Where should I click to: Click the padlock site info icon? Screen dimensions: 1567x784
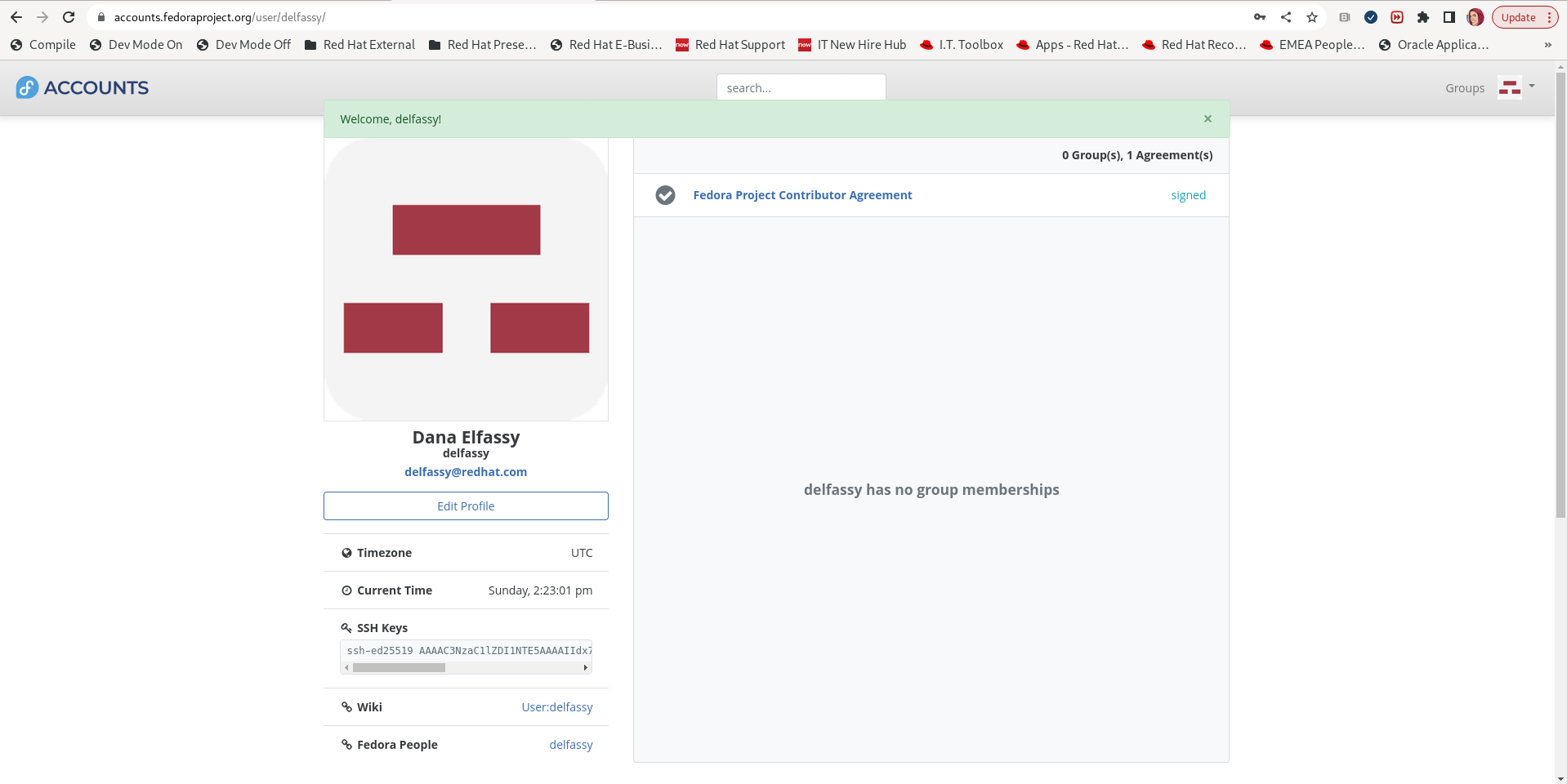pos(101,17)
